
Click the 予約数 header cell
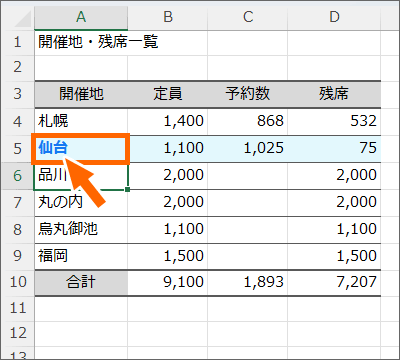point(248,94)
